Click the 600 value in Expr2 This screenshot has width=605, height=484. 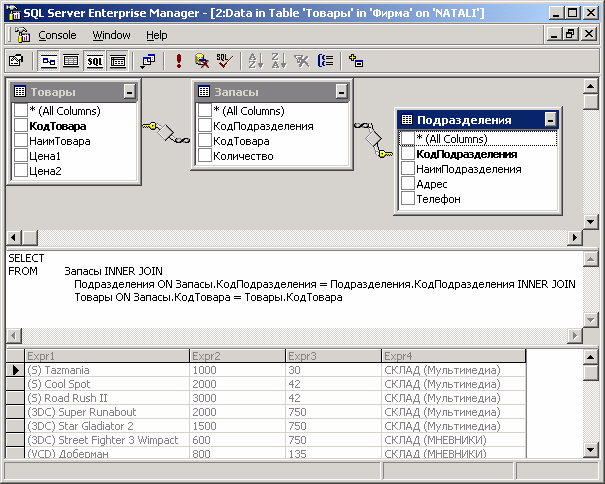237,440
